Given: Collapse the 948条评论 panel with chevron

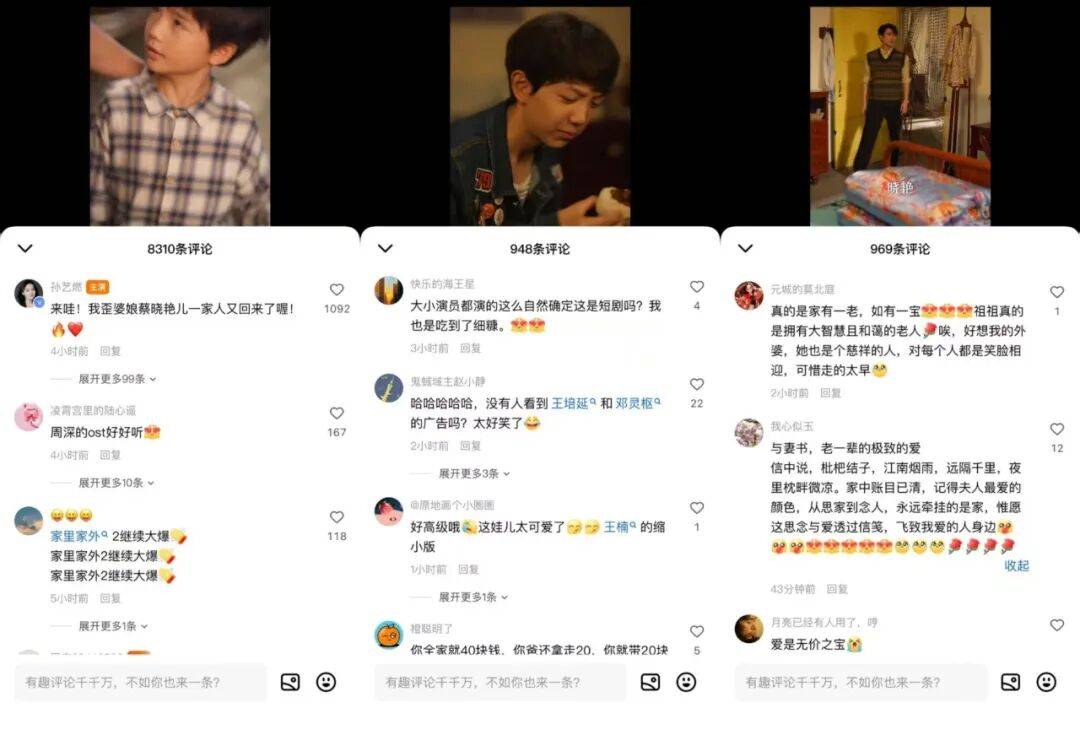Looking at the screenshot, I should click(386, 249).
